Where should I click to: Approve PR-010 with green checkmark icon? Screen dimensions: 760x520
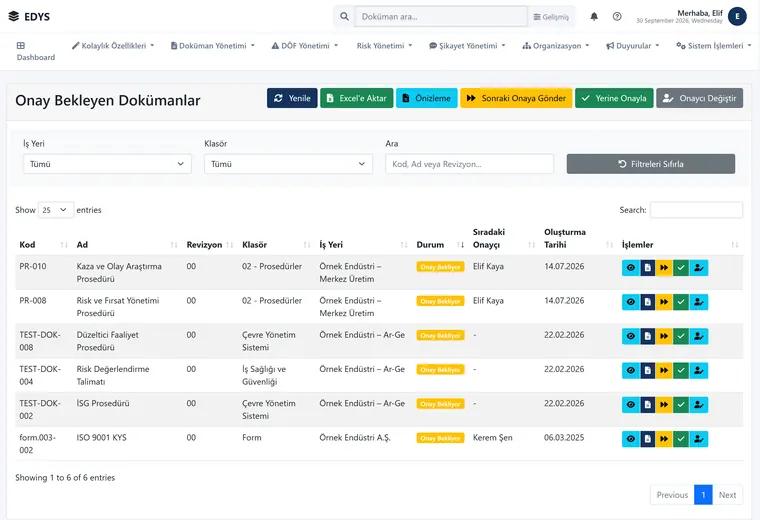coord(681,268)
